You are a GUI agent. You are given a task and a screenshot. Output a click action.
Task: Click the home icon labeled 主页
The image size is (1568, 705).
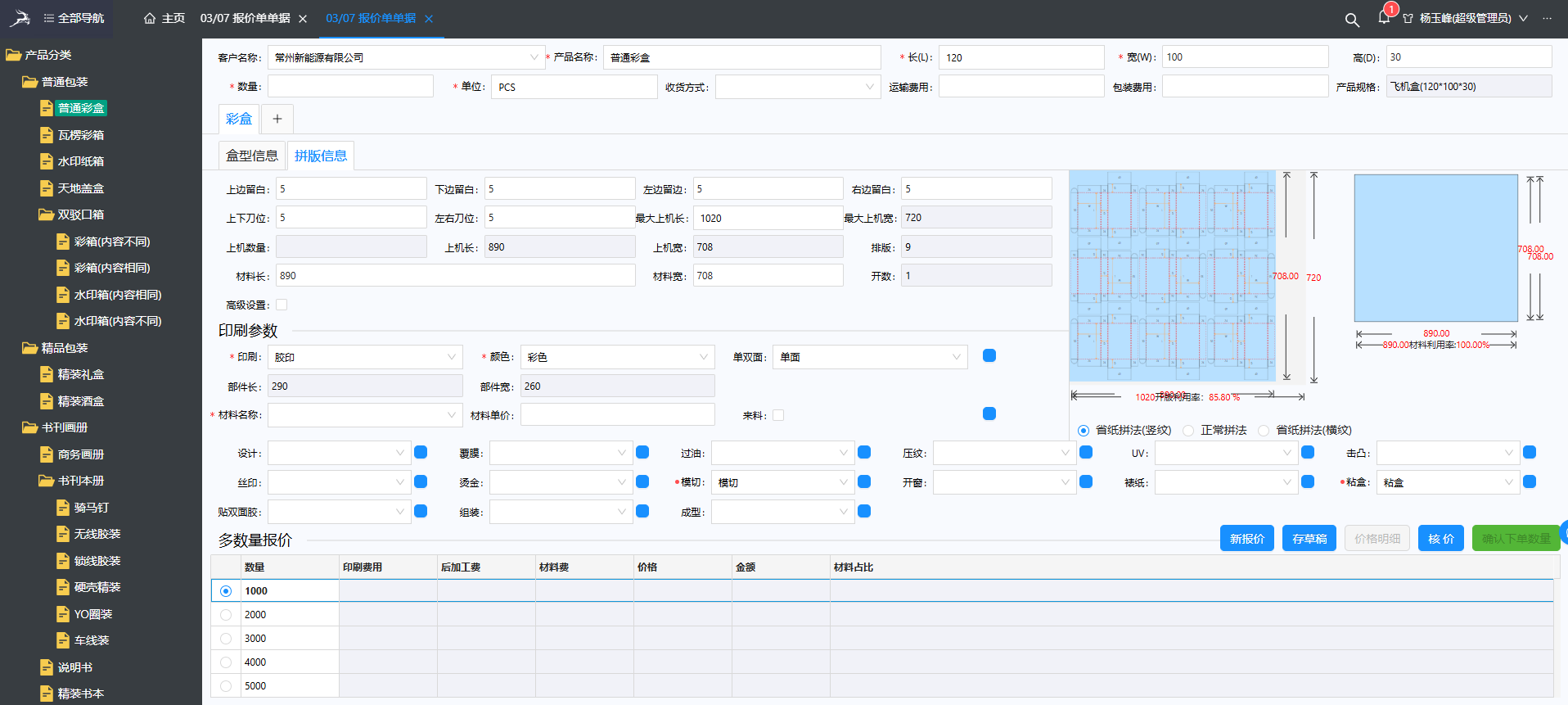pyautogui.click(x=150, y=18)
